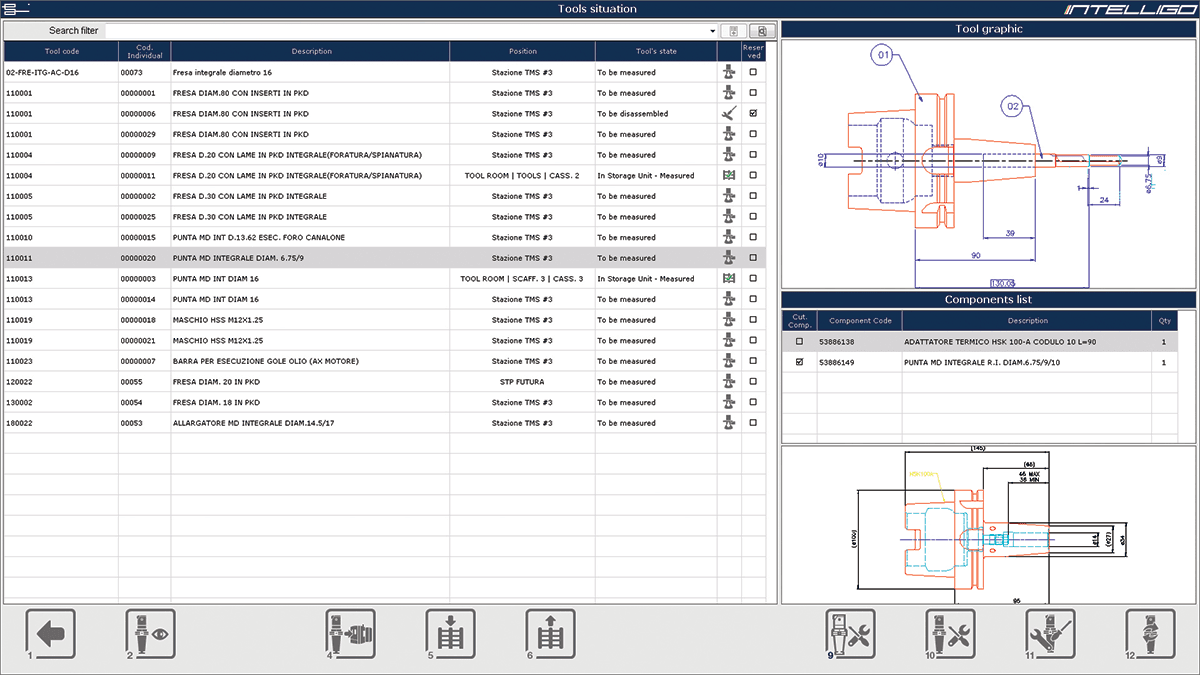Click the tool maintenance icon numbered 9
1200x675 pixels.
850,634
